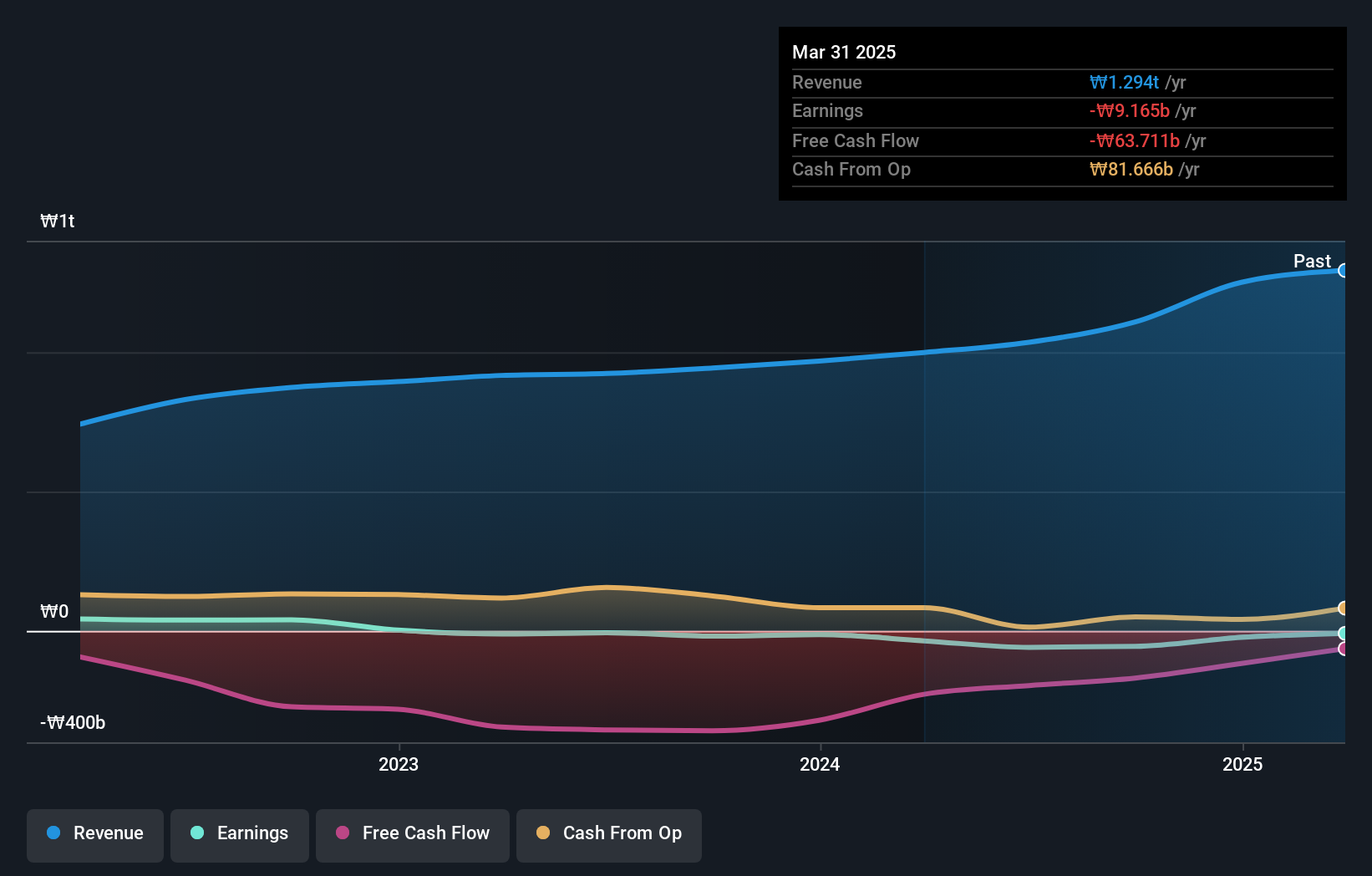Expand the Past section of the chart
The width and height of the screenshot is (1372, 876).
tap(1312, 261)
